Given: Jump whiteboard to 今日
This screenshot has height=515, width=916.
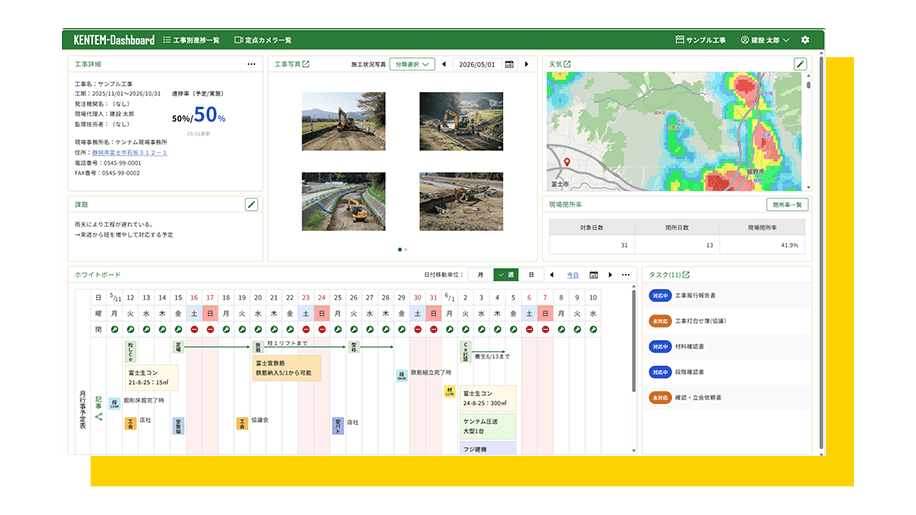Looking at the screenshot, I should coord(572,275).
